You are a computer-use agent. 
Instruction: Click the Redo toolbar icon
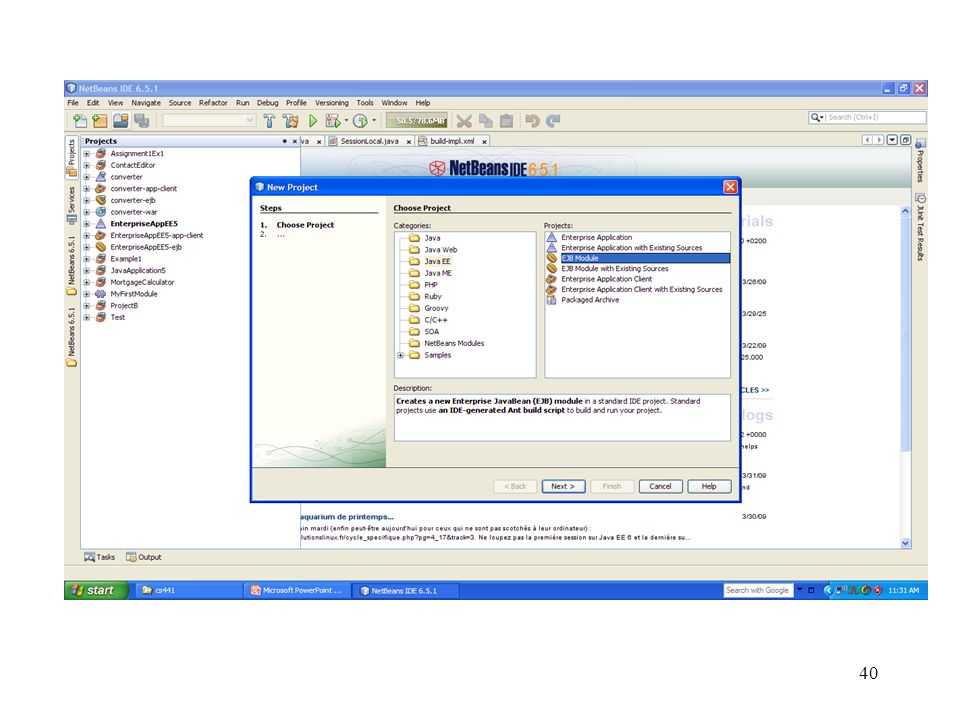553,121
